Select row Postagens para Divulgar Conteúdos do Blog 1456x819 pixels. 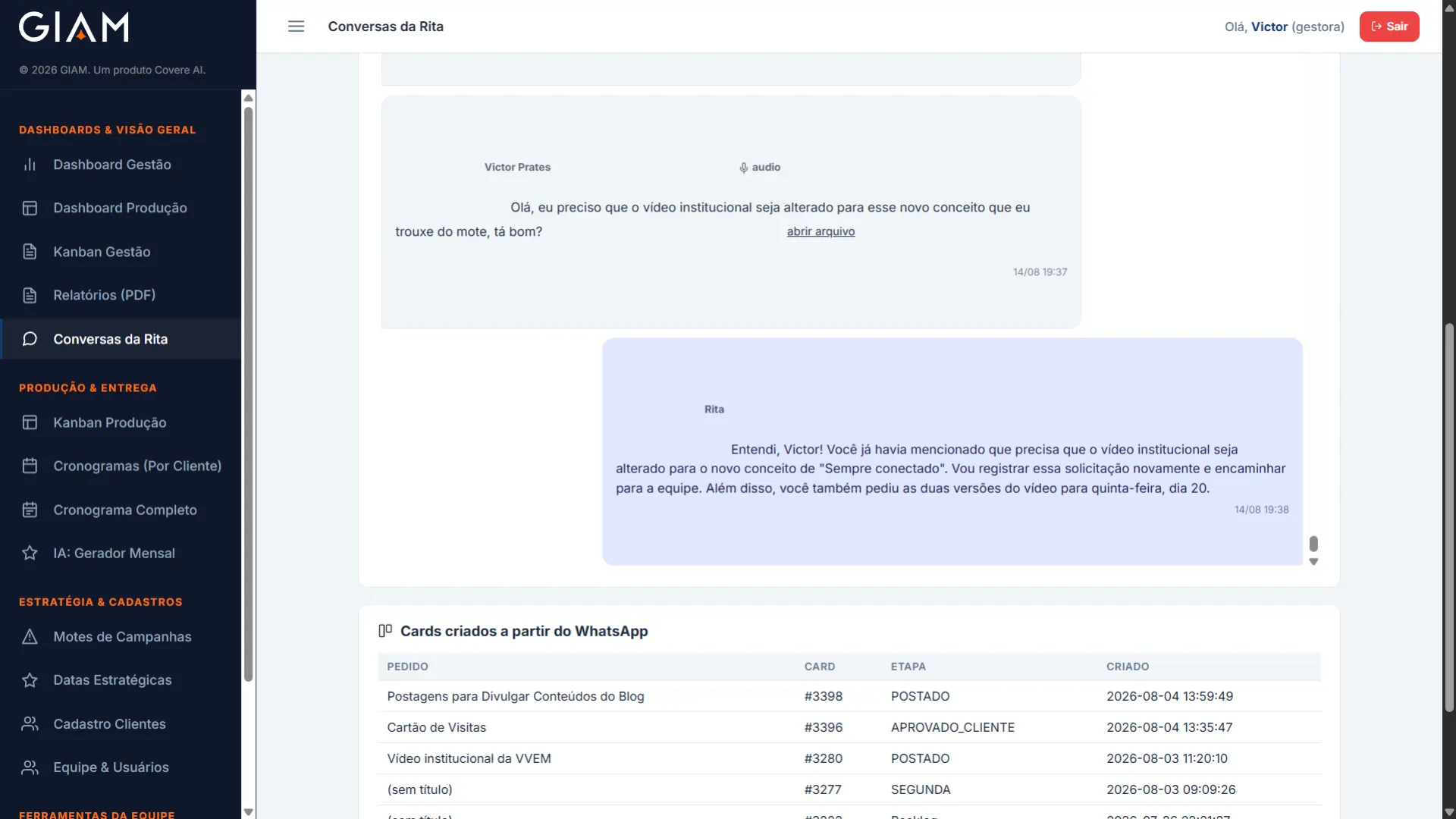coord(849,696)
